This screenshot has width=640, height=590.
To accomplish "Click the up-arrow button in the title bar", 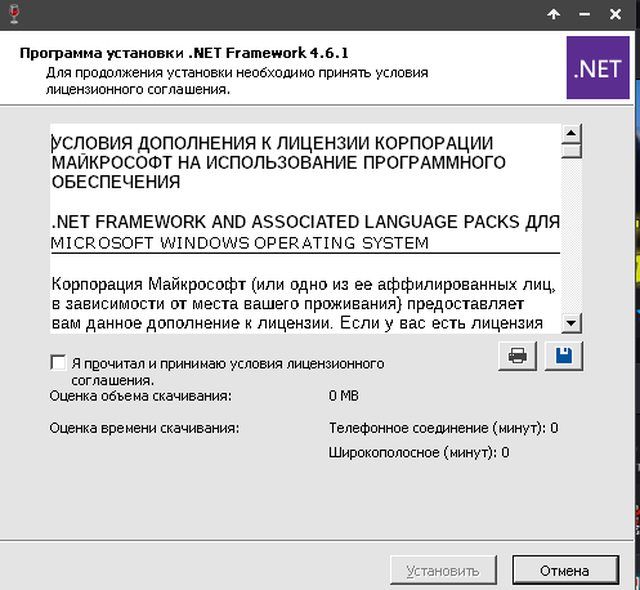I will (553, 15).
